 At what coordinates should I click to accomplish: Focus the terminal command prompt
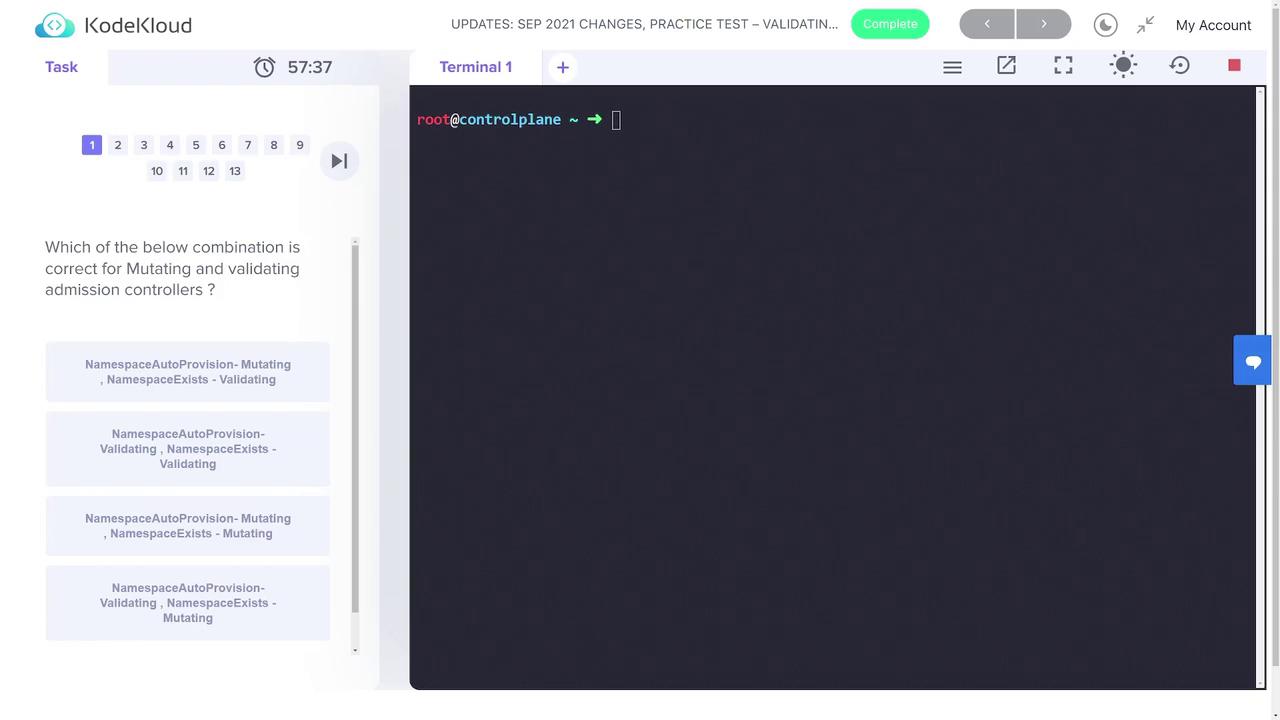tap(616, 120)
